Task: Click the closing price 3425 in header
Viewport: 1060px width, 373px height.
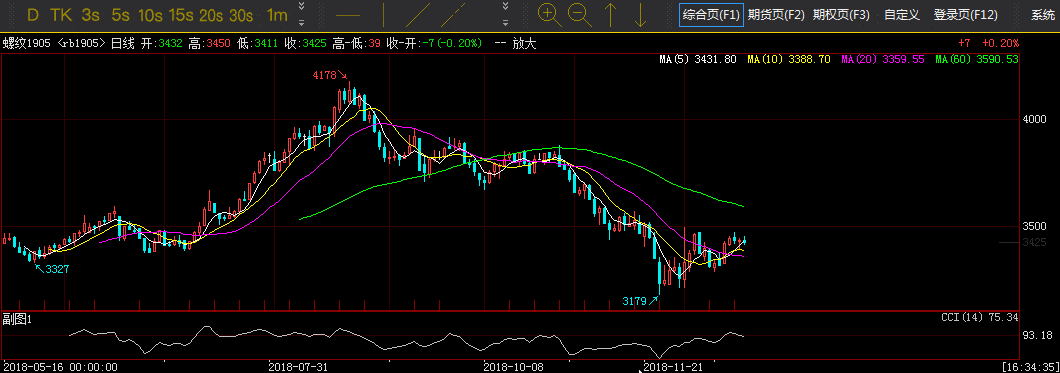Action: pos(314,43)
